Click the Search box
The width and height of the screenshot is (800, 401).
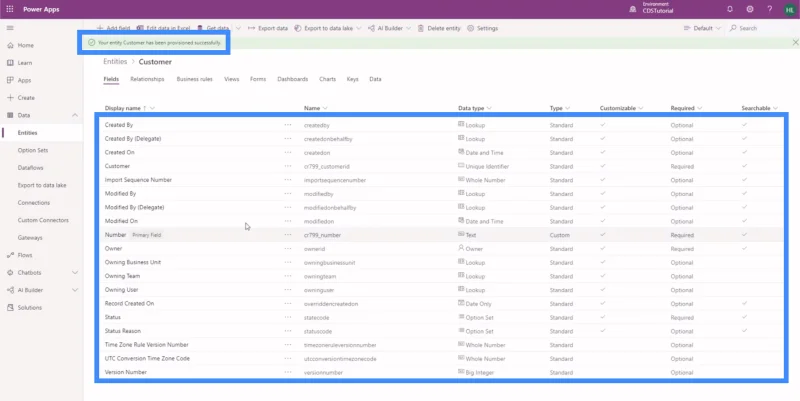click(x=763, y=28)
